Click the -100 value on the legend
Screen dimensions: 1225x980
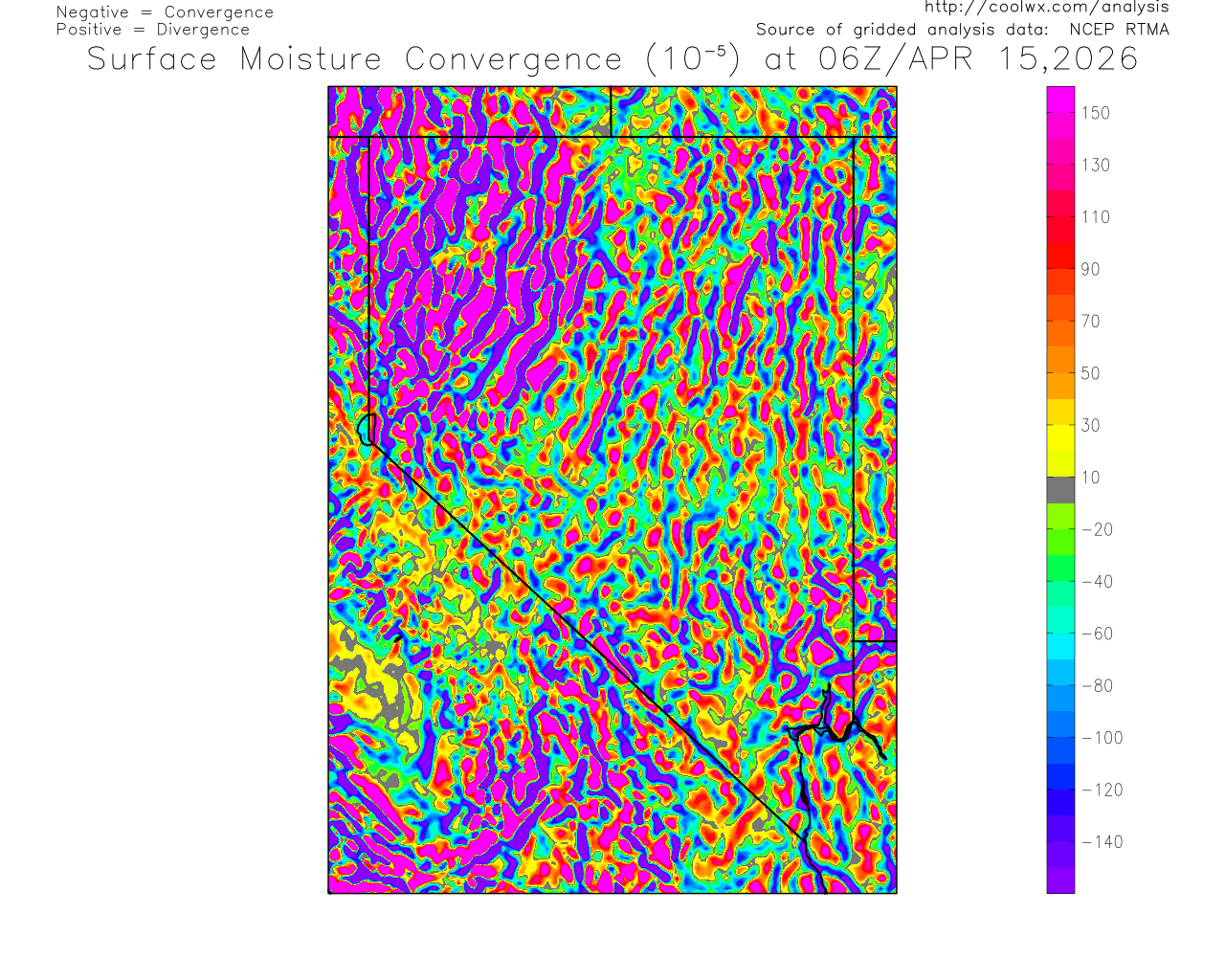[1102, 738]
